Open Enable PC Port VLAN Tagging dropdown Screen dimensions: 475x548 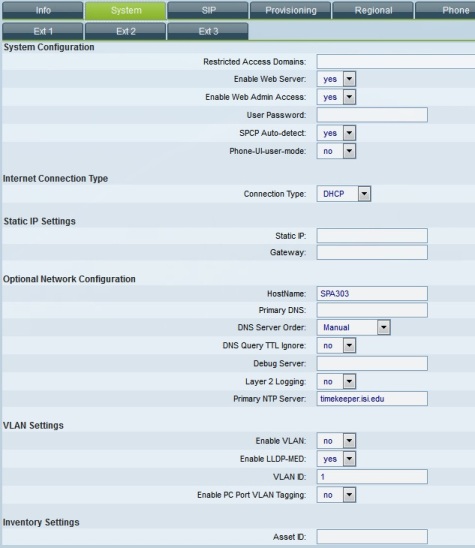(336, 495)
